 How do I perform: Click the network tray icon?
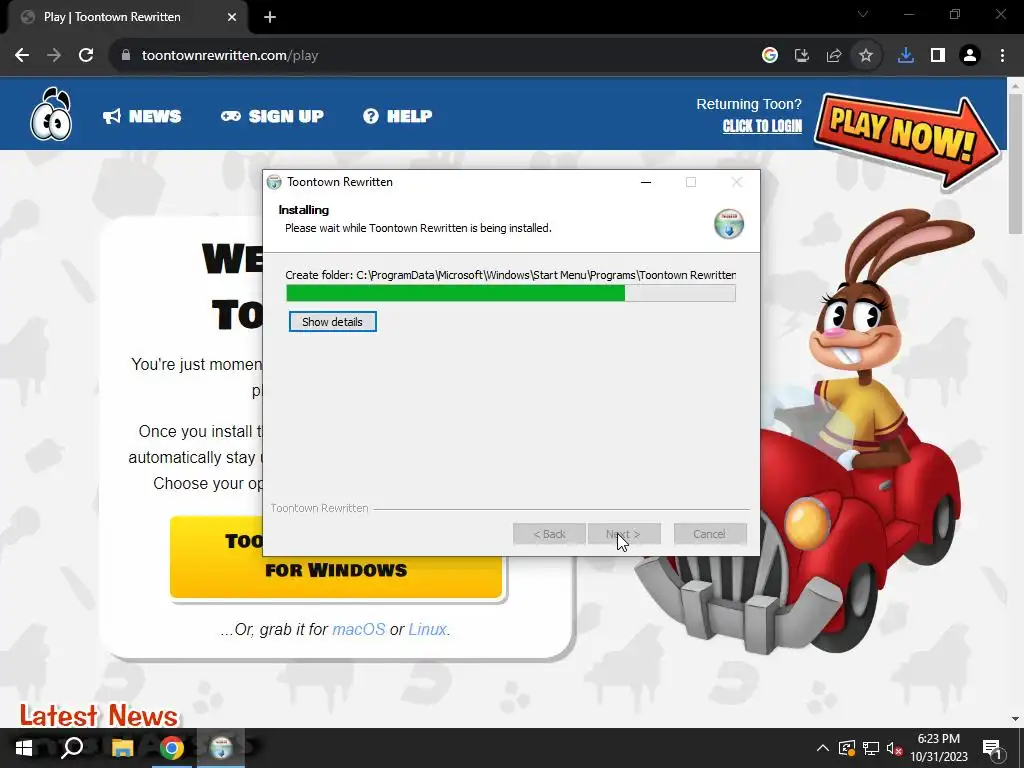(x=871, y=748)
